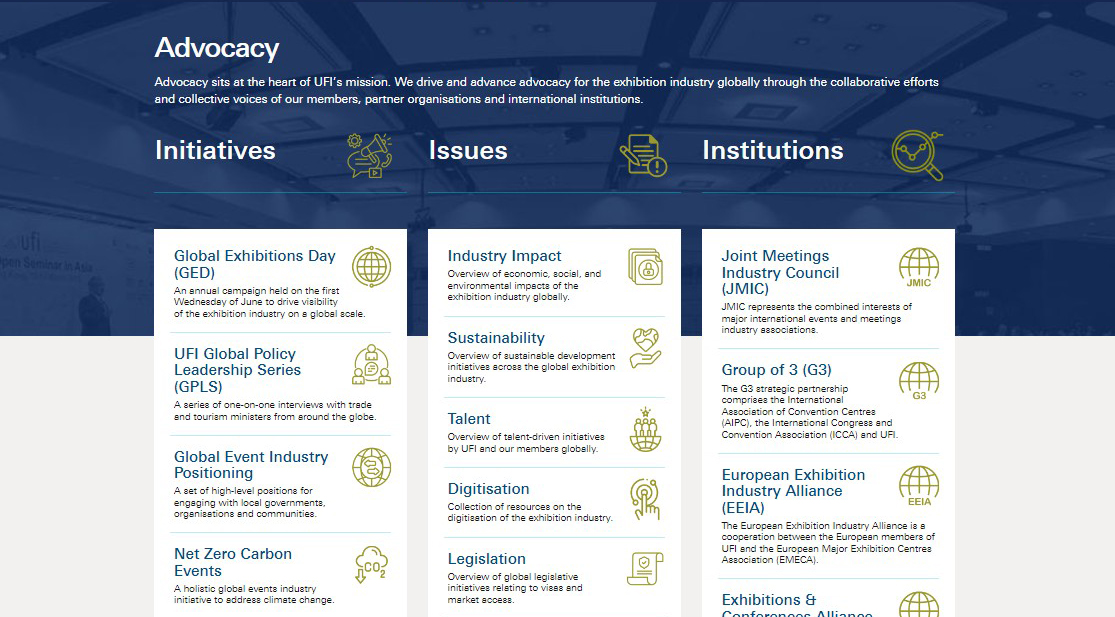
Task: Click 'The G3 strategic partnership' description
Action: [x=809, y=412]
